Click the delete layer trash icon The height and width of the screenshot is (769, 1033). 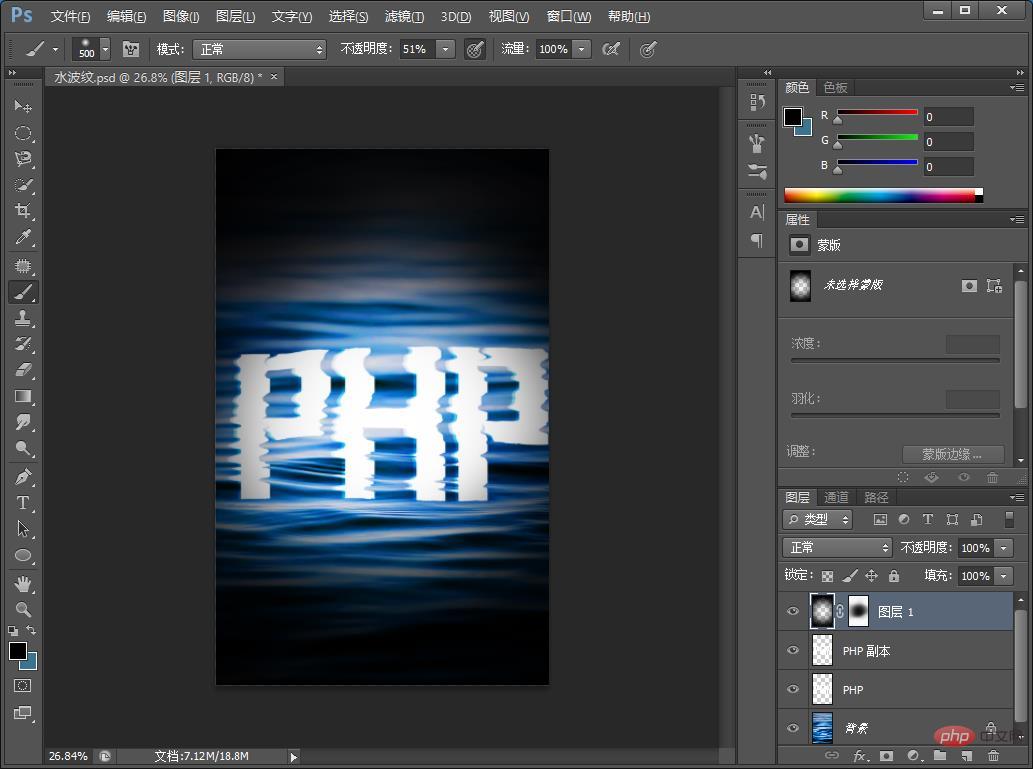pos(993,756)
